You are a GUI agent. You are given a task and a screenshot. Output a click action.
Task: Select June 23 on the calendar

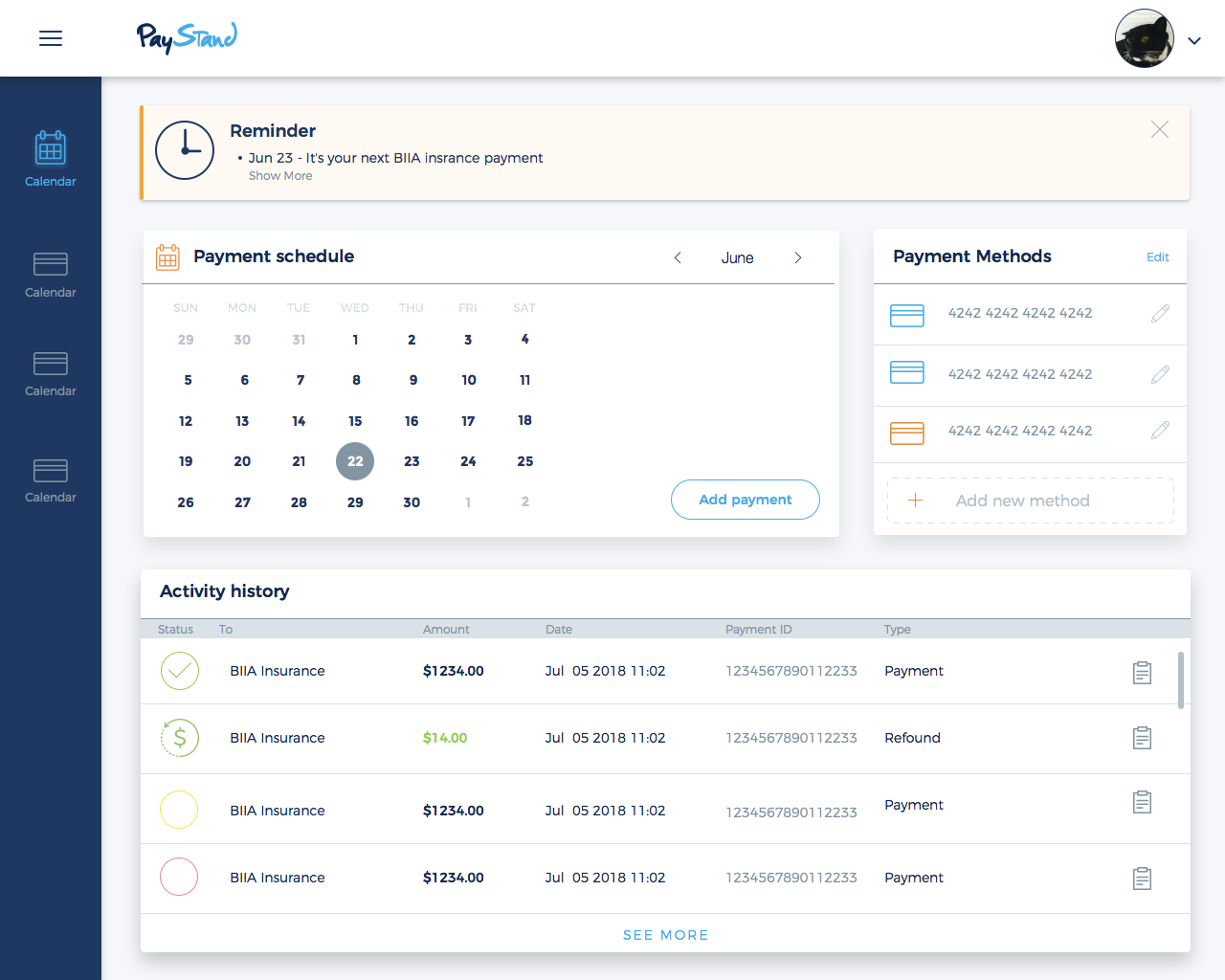[412, 461]
